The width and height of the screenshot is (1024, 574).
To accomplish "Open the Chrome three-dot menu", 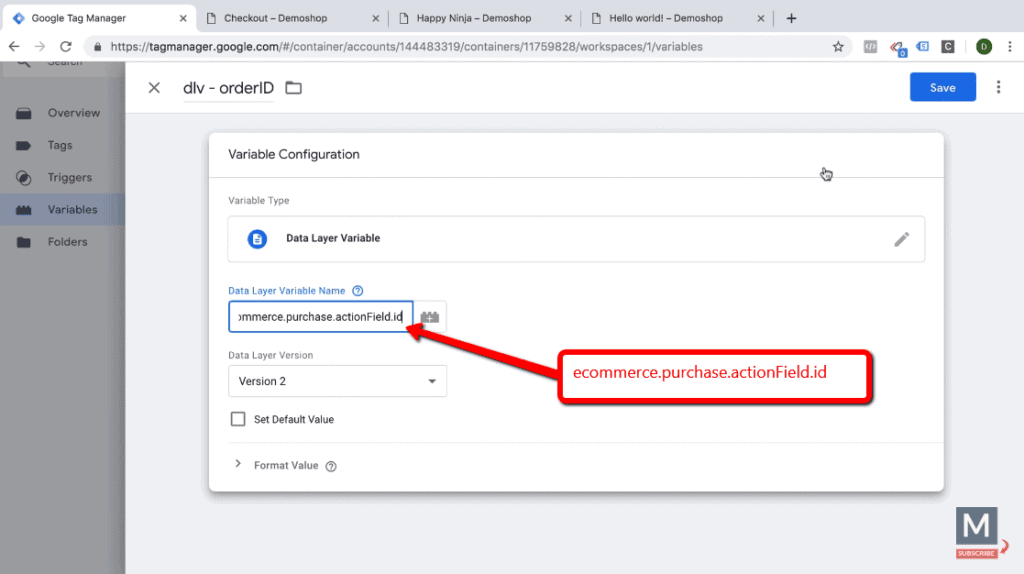I will pyautogui.click(x=1010, y=46).
